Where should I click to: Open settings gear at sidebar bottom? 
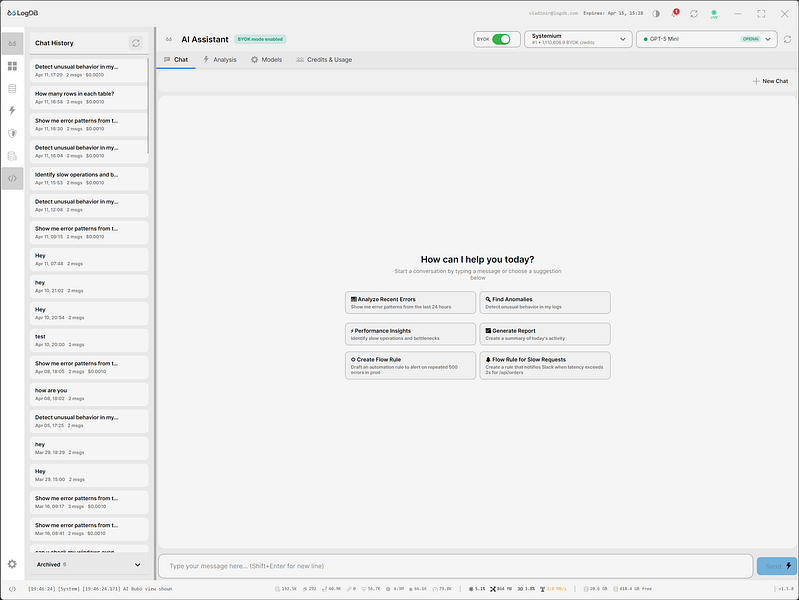coord(12,564)
